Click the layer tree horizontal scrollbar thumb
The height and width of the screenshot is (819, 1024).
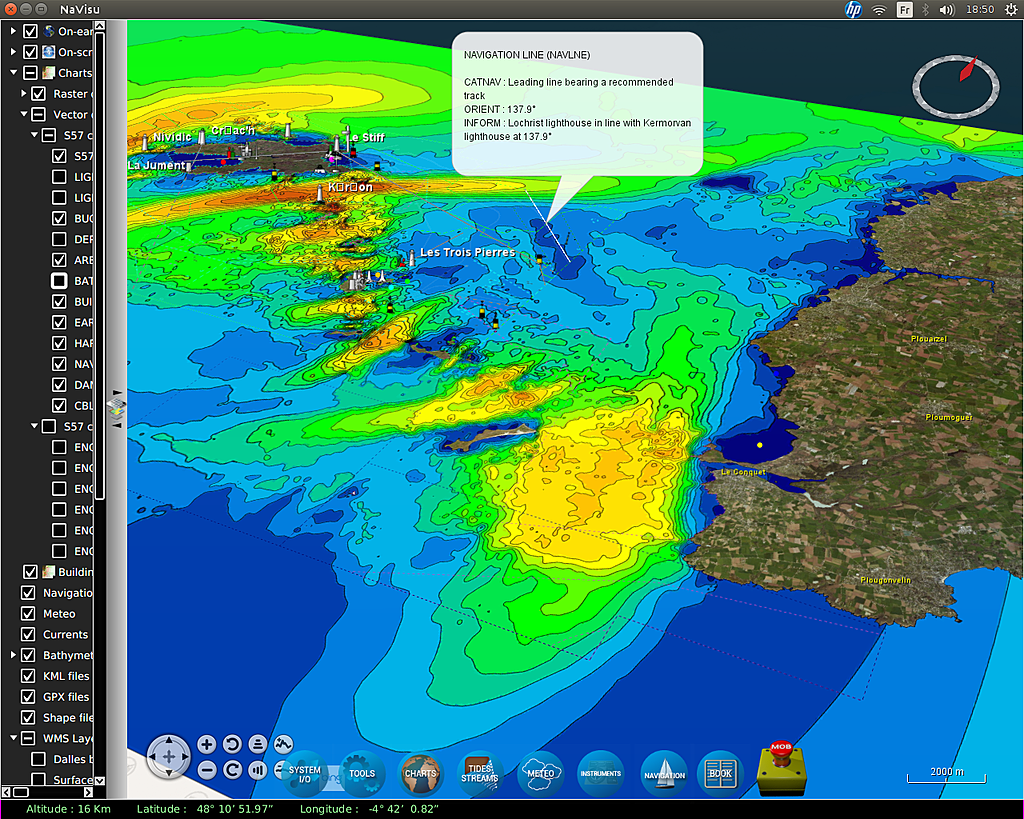point(20,792)
